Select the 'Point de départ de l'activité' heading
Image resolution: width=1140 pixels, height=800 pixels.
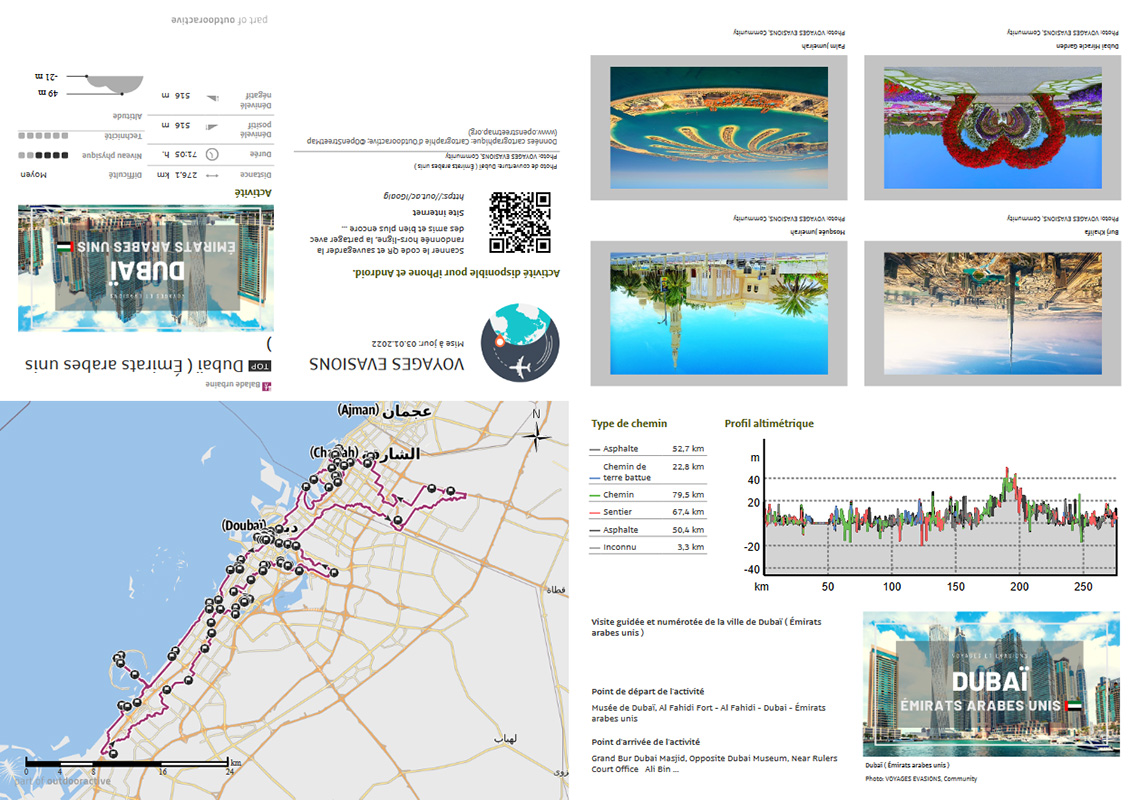pos(648,692)
